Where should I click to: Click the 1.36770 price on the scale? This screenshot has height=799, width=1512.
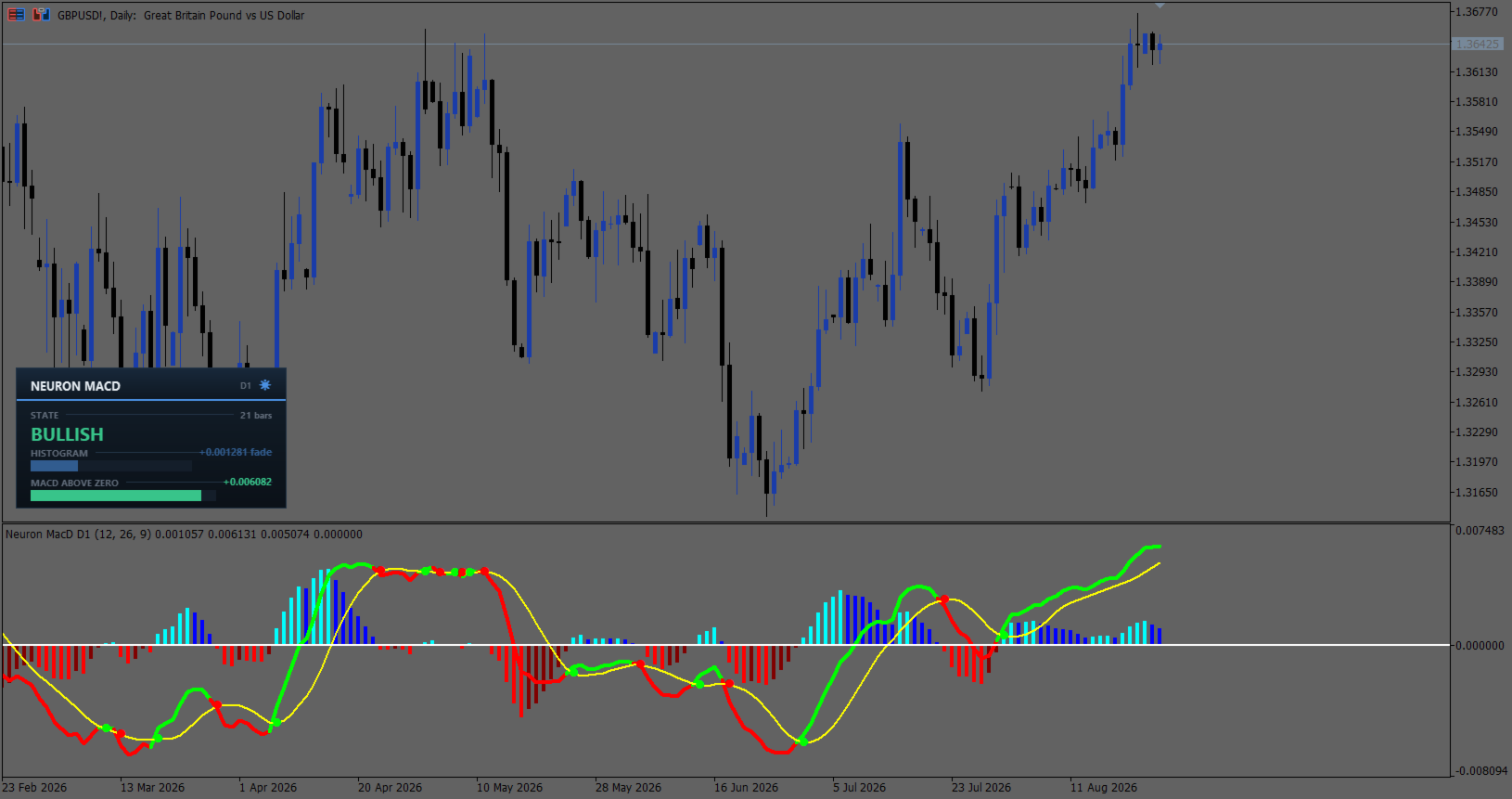1478,12
